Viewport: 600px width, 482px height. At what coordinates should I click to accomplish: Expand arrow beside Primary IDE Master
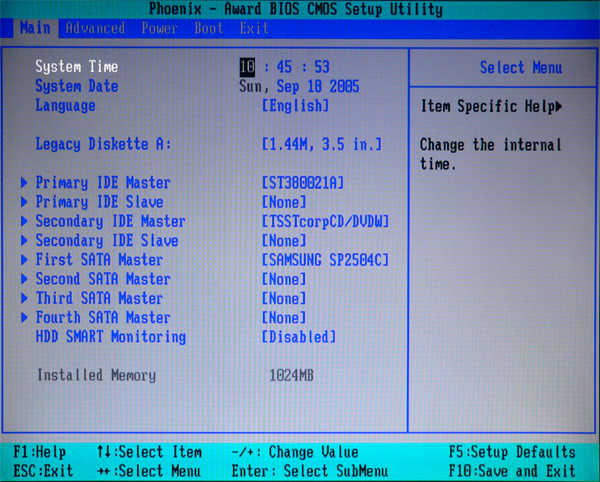(24, 182)
